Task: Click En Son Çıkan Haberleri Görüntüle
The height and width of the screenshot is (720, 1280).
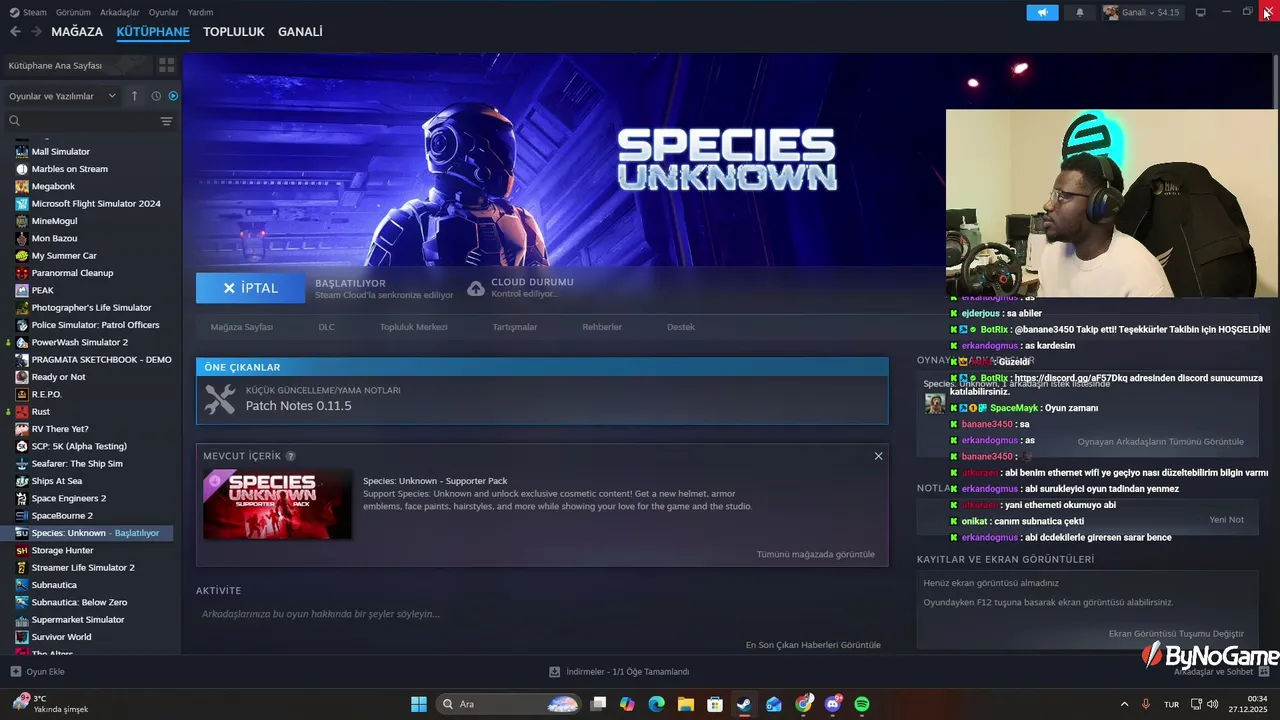Action: coord(813,645)
